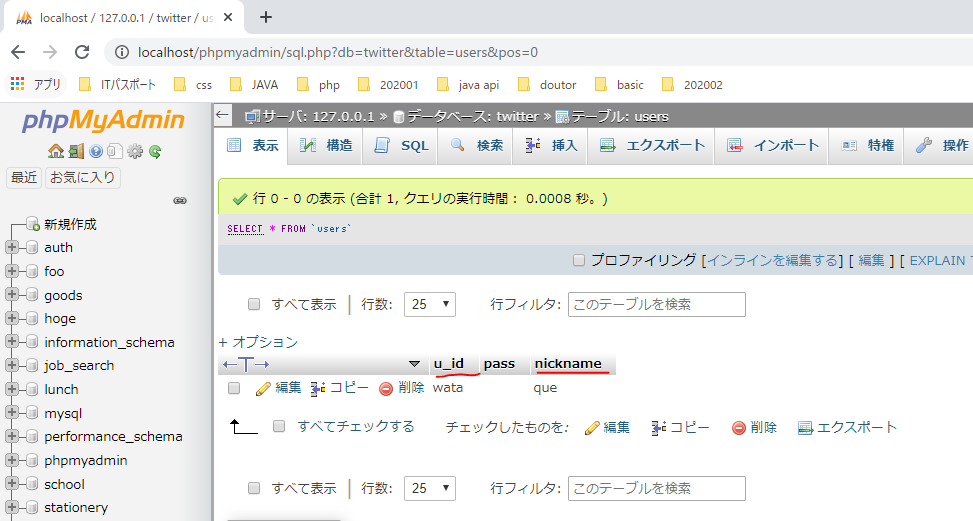Open the ITパスポート bookmark folder
The height and width of the screenshot is (521, 973).
[x=117, y=84]
